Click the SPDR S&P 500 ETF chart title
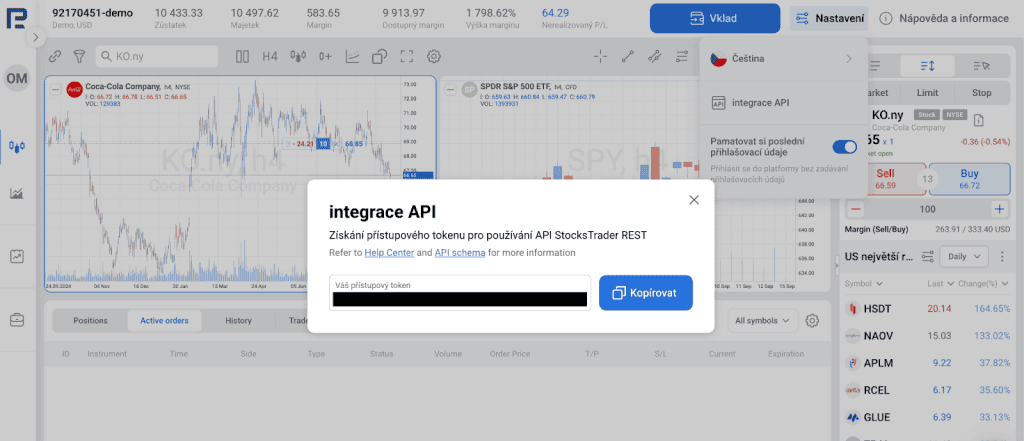Viewport: 1024px width, 441px height. click(x=515, y=86)
